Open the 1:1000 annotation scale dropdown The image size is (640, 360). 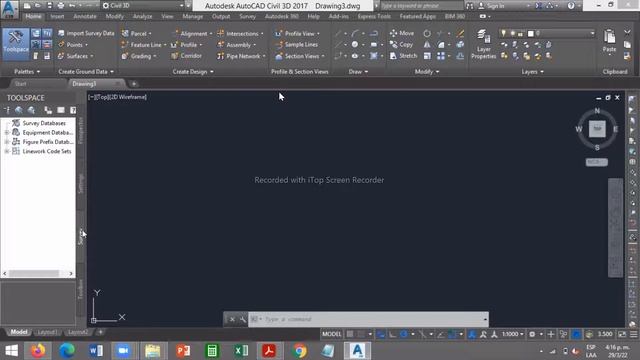pos(513,334)
